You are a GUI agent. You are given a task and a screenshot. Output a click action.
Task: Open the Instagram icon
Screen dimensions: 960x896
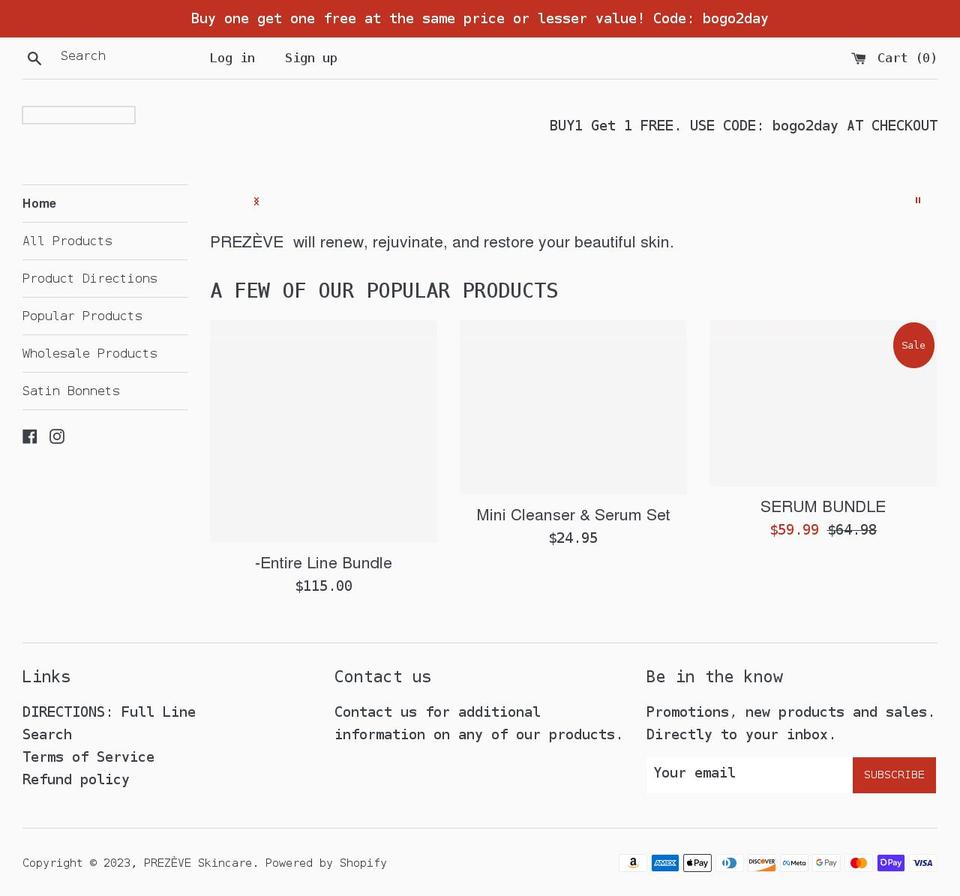tap(57, 436)
